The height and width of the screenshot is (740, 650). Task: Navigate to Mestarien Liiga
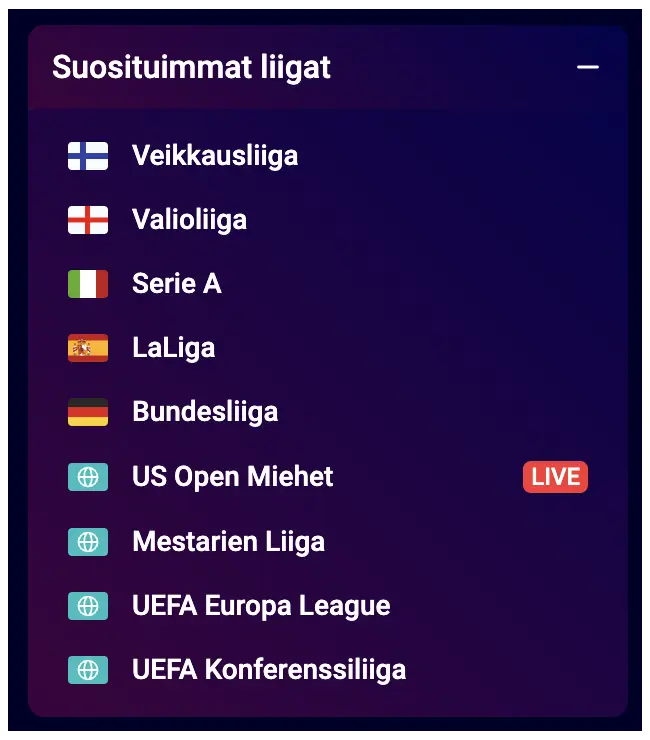tap(228, 542)
